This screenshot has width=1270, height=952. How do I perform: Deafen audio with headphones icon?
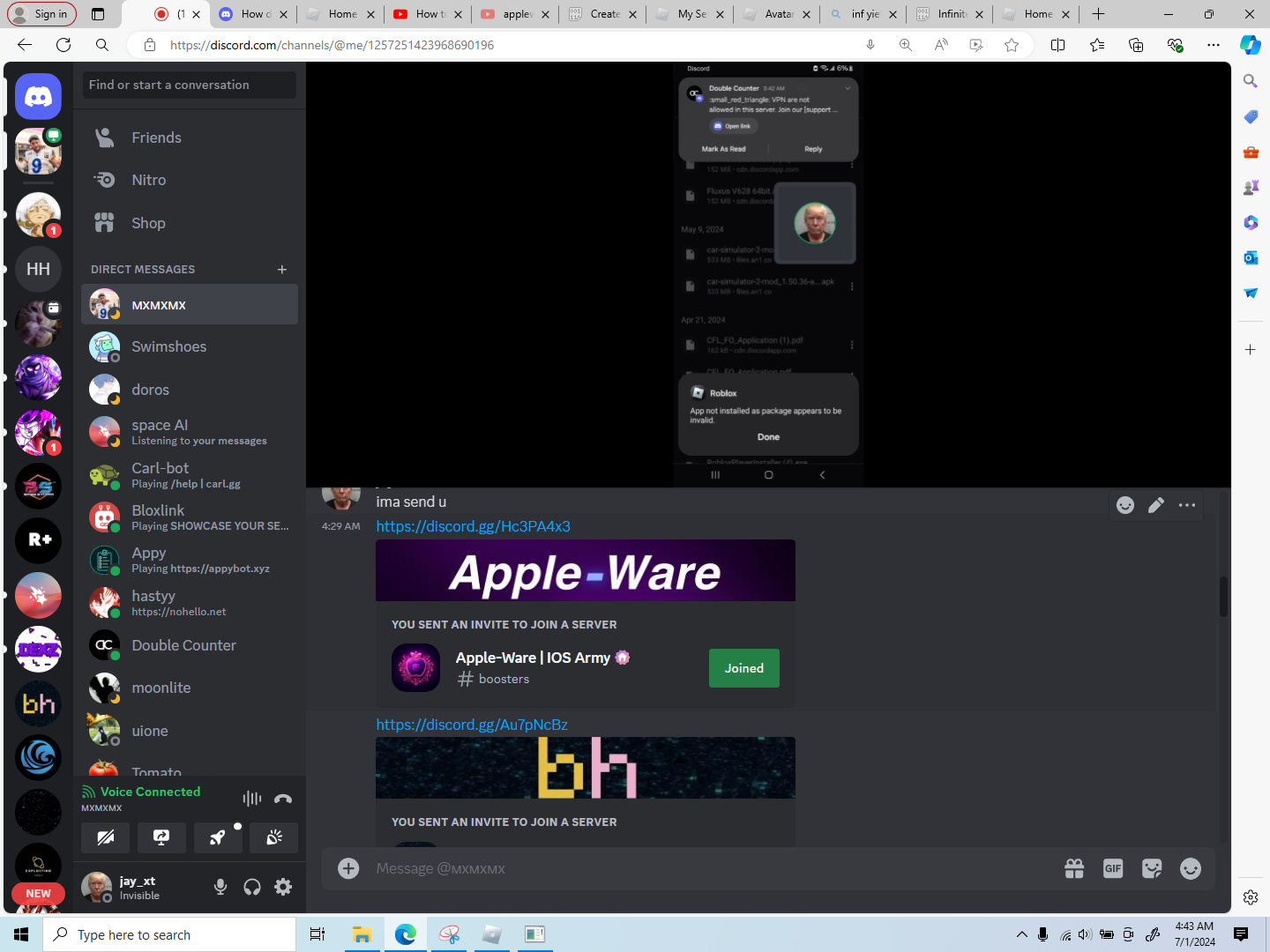(x=252, y=887)
